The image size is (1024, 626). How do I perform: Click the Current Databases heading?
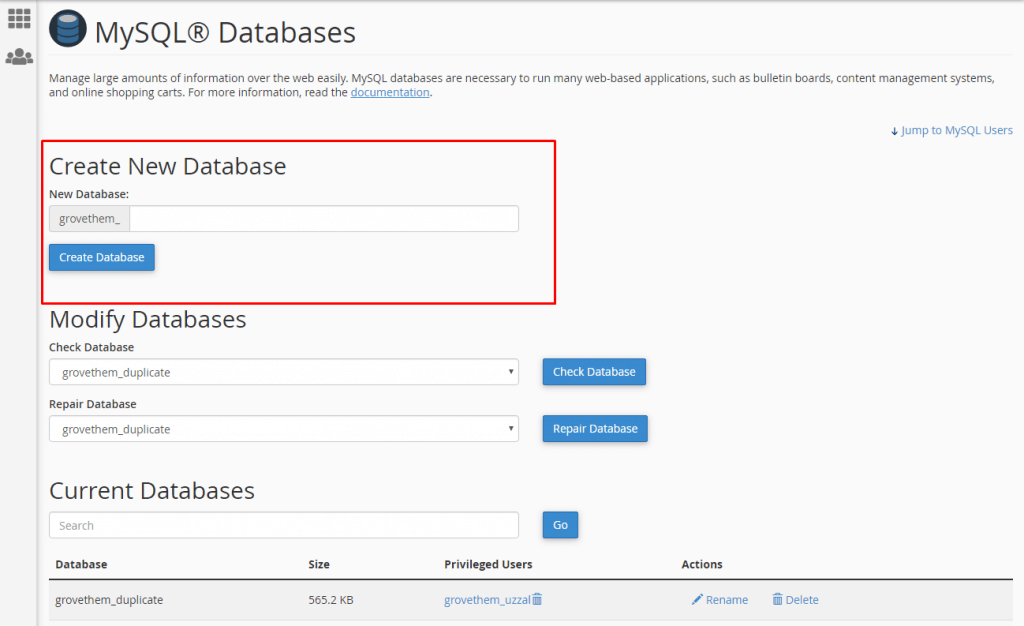coord(152,490)
